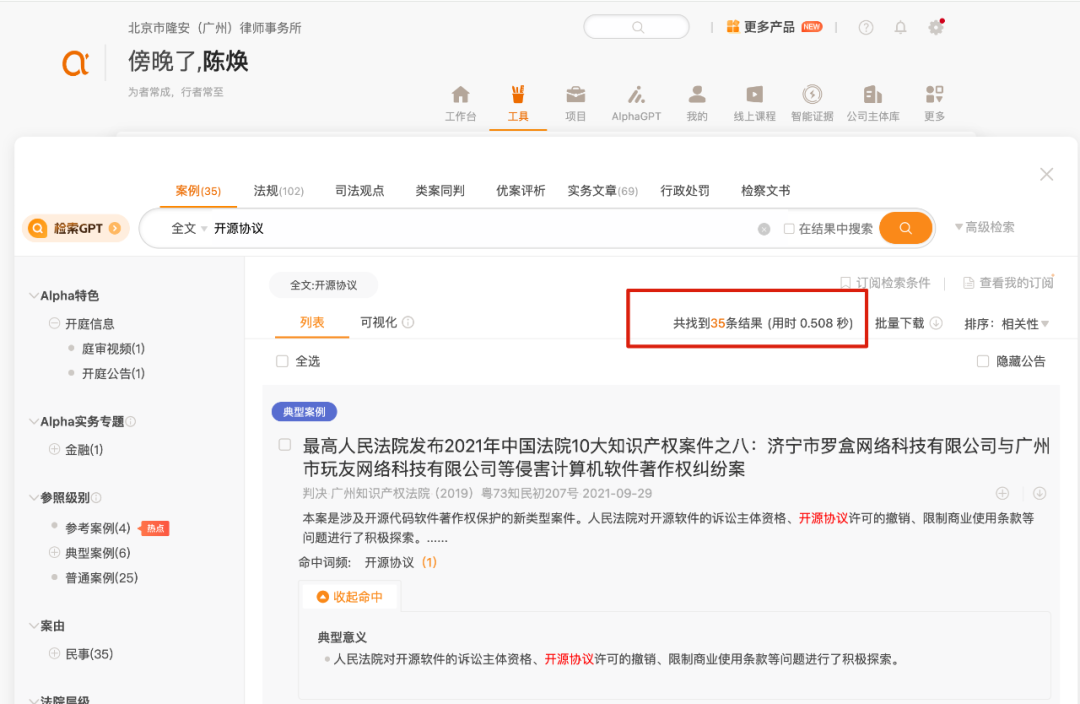
Task: Check the 全选 checkbox
Action: pyautogui.click(x=282, y=361)
